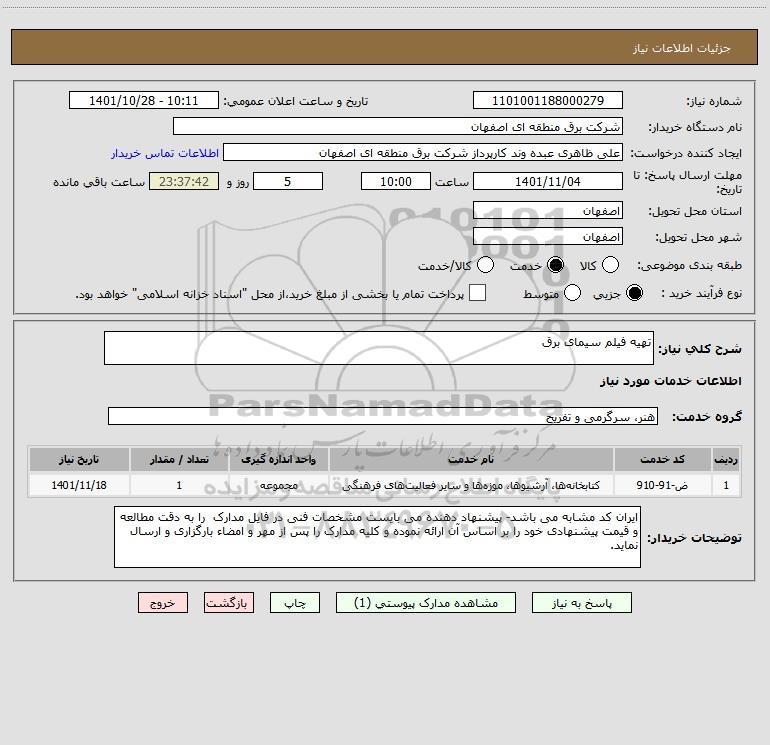This screenshot has width=770, height=745.
Task: Click the نوع فرآیند خرید label
Action: point(701,294)
